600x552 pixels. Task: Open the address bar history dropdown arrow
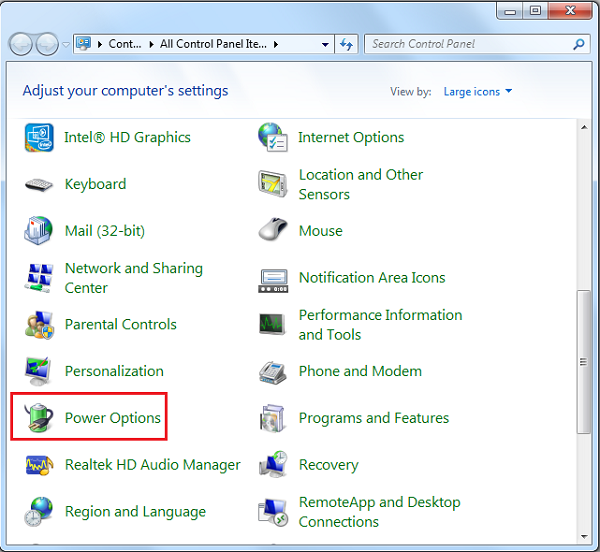[325, 45]
